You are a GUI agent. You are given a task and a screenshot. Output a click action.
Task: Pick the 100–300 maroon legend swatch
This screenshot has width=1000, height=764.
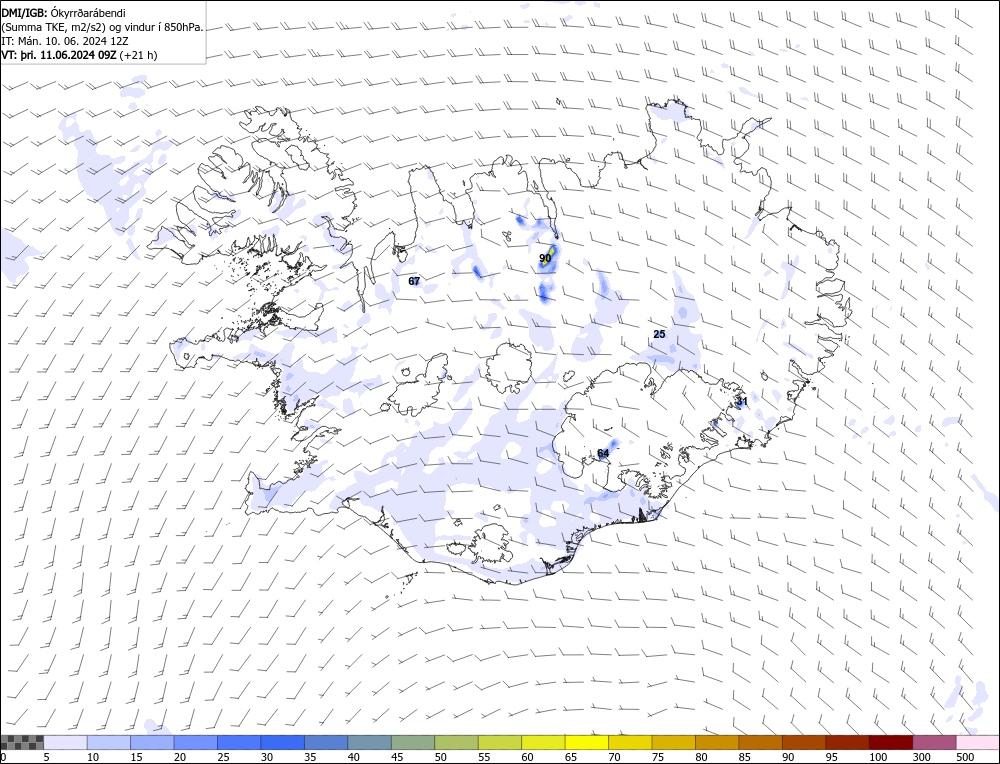click(890, 742)
